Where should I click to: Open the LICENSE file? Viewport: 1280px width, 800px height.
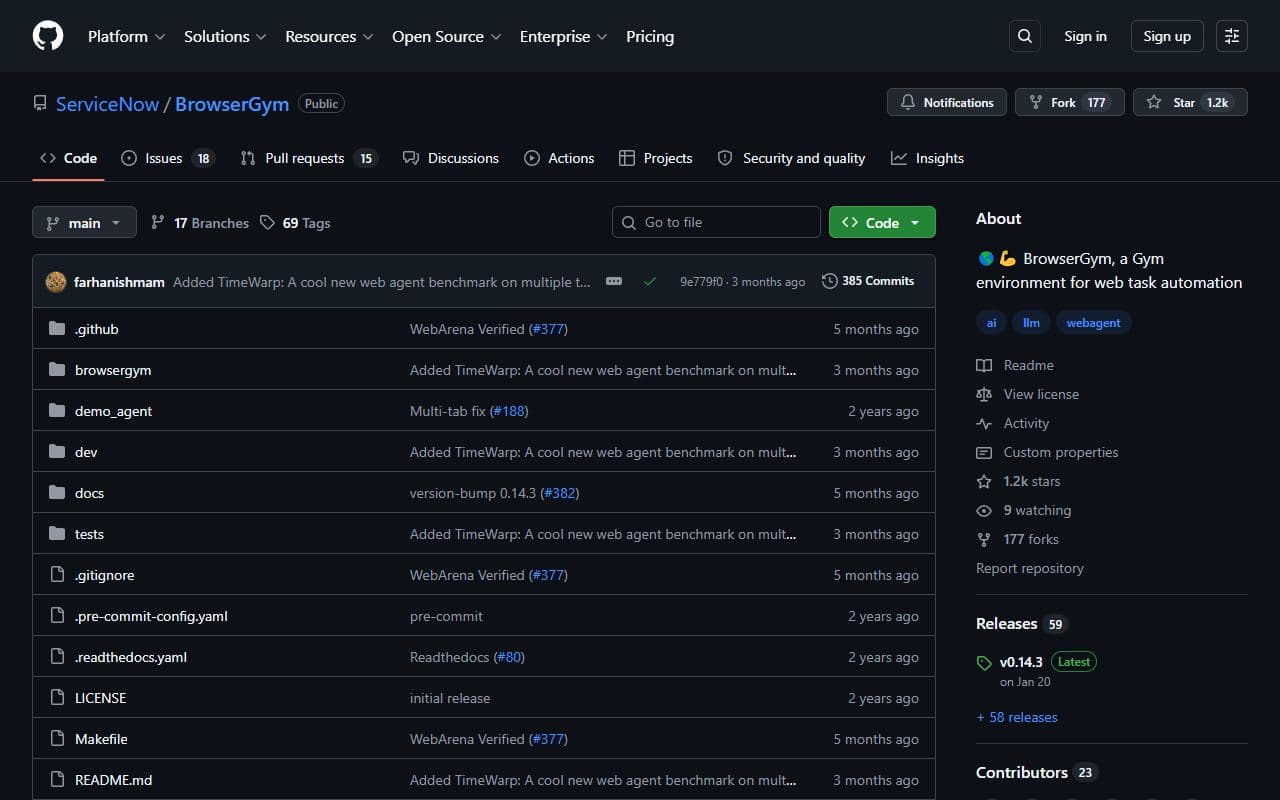pyautogui.click(x=100, y=698)
